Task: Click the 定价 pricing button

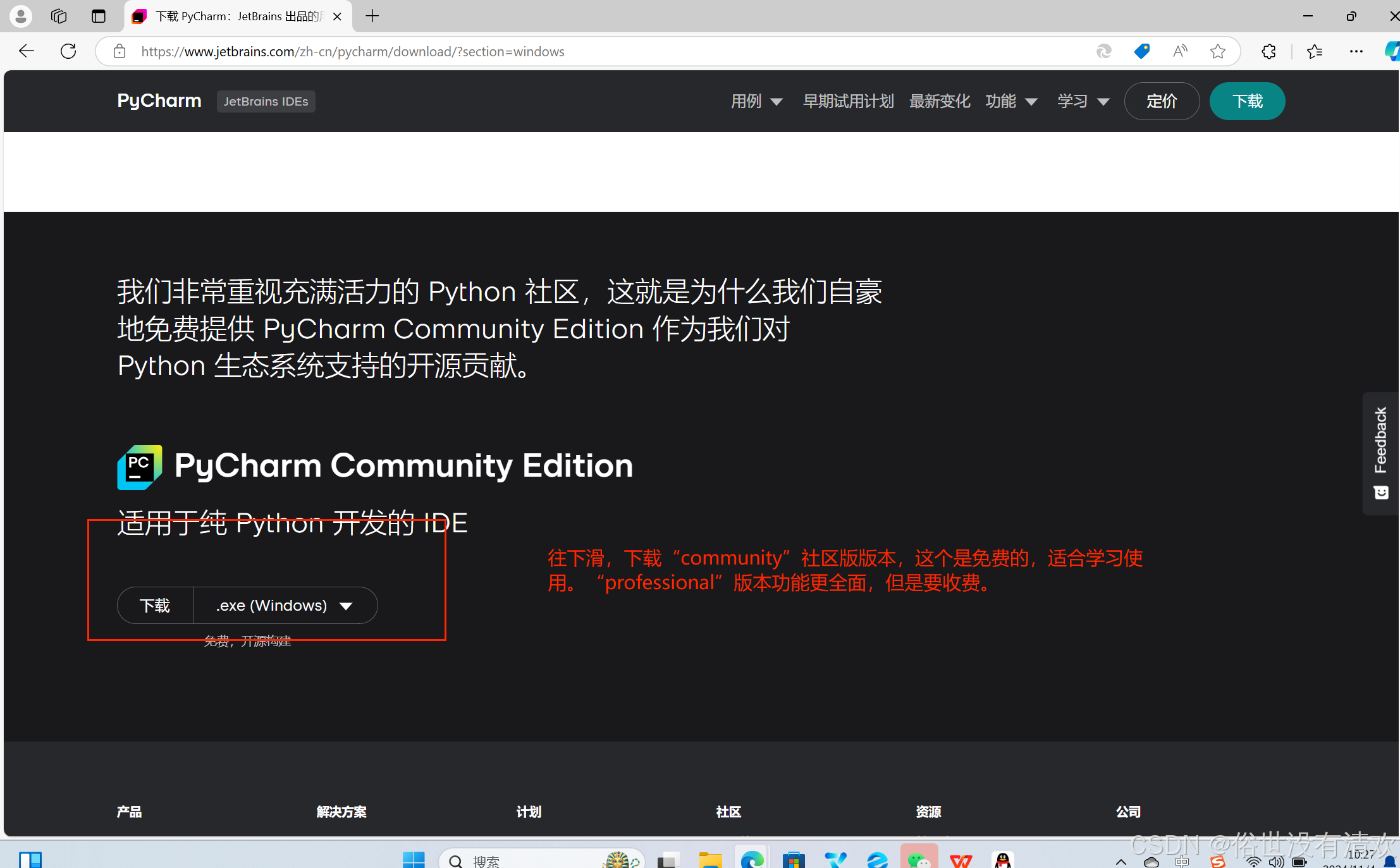Action: click(x=1161, y=101)
